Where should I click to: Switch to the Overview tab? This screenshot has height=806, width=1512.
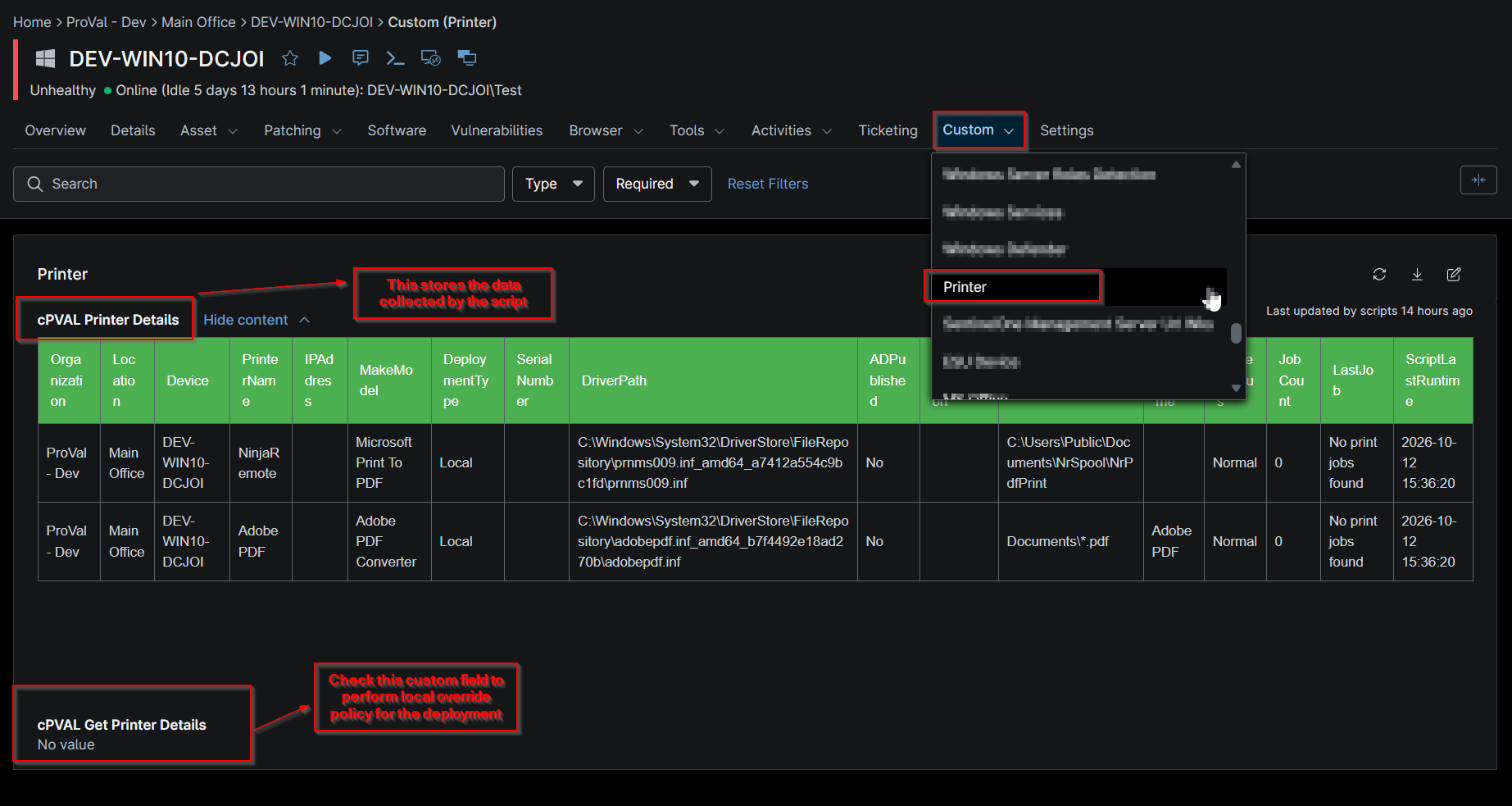56,131
